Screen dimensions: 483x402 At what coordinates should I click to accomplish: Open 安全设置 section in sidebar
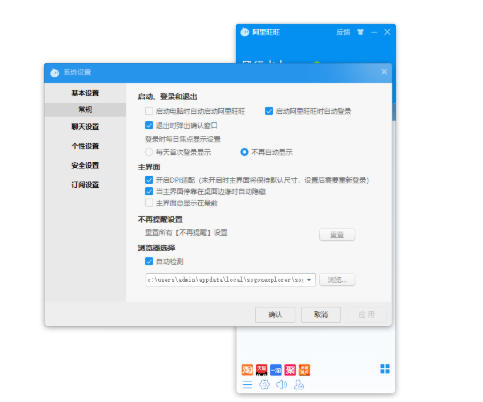85,165
